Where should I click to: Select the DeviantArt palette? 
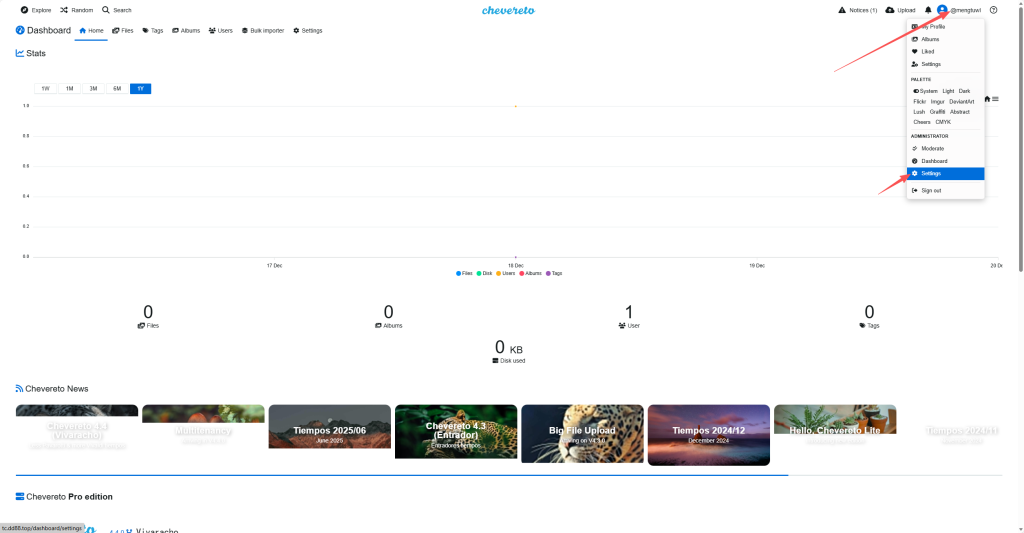click(962, 102)
